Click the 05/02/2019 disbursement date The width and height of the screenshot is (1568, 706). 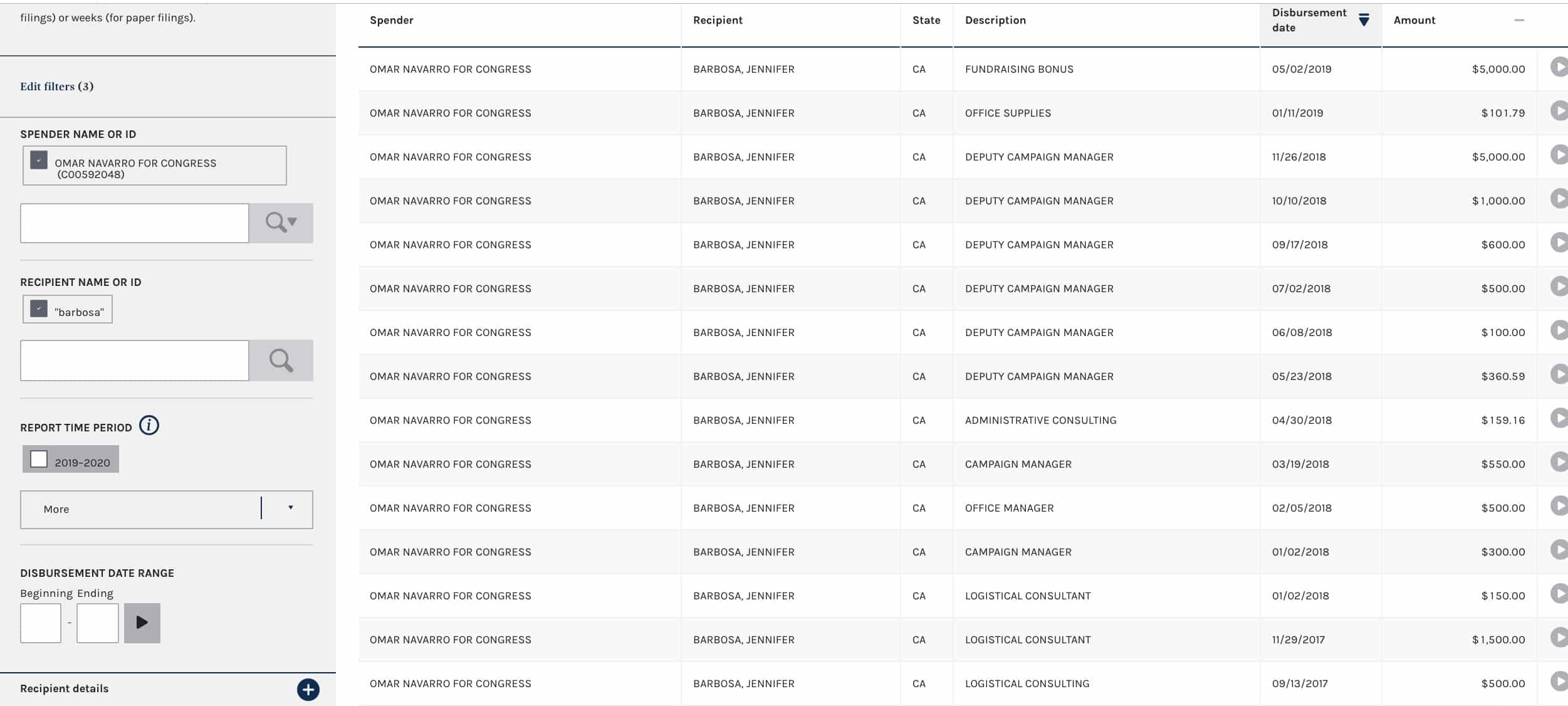click(1302, 69)
